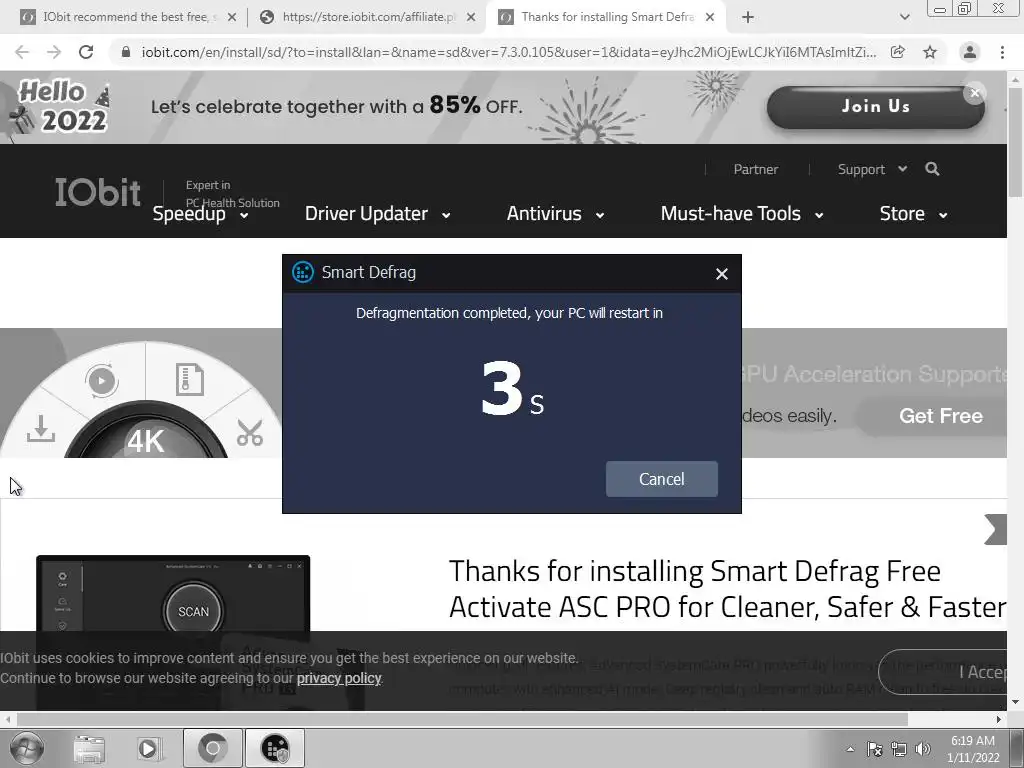Open the tab search chevron
The image size is (1024, 768).
click(904, 17)
